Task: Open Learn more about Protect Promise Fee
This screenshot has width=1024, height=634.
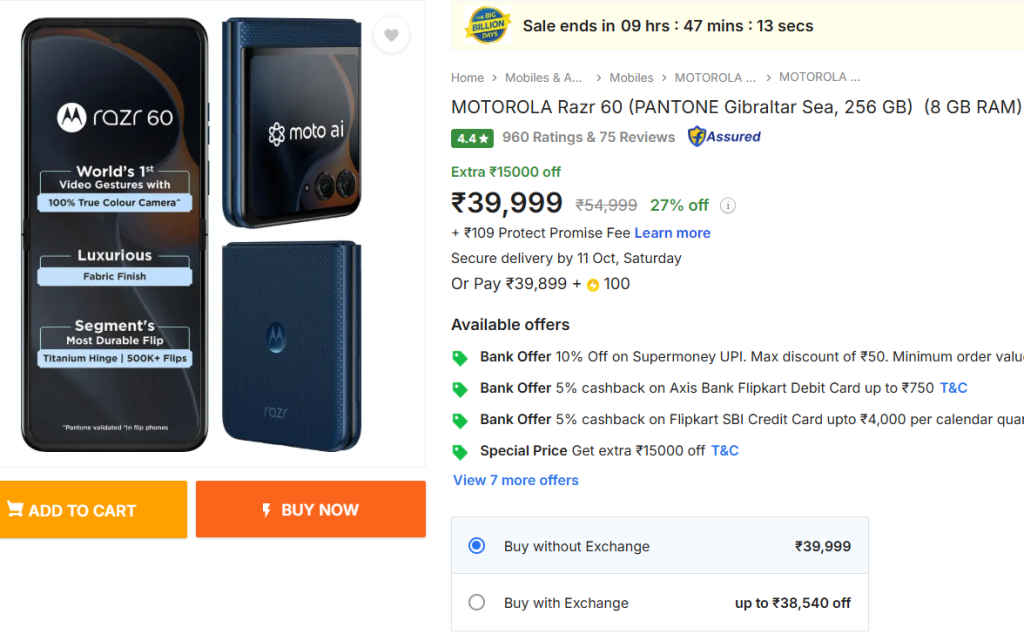Action: pyautogui.click(x=673, y=232)
